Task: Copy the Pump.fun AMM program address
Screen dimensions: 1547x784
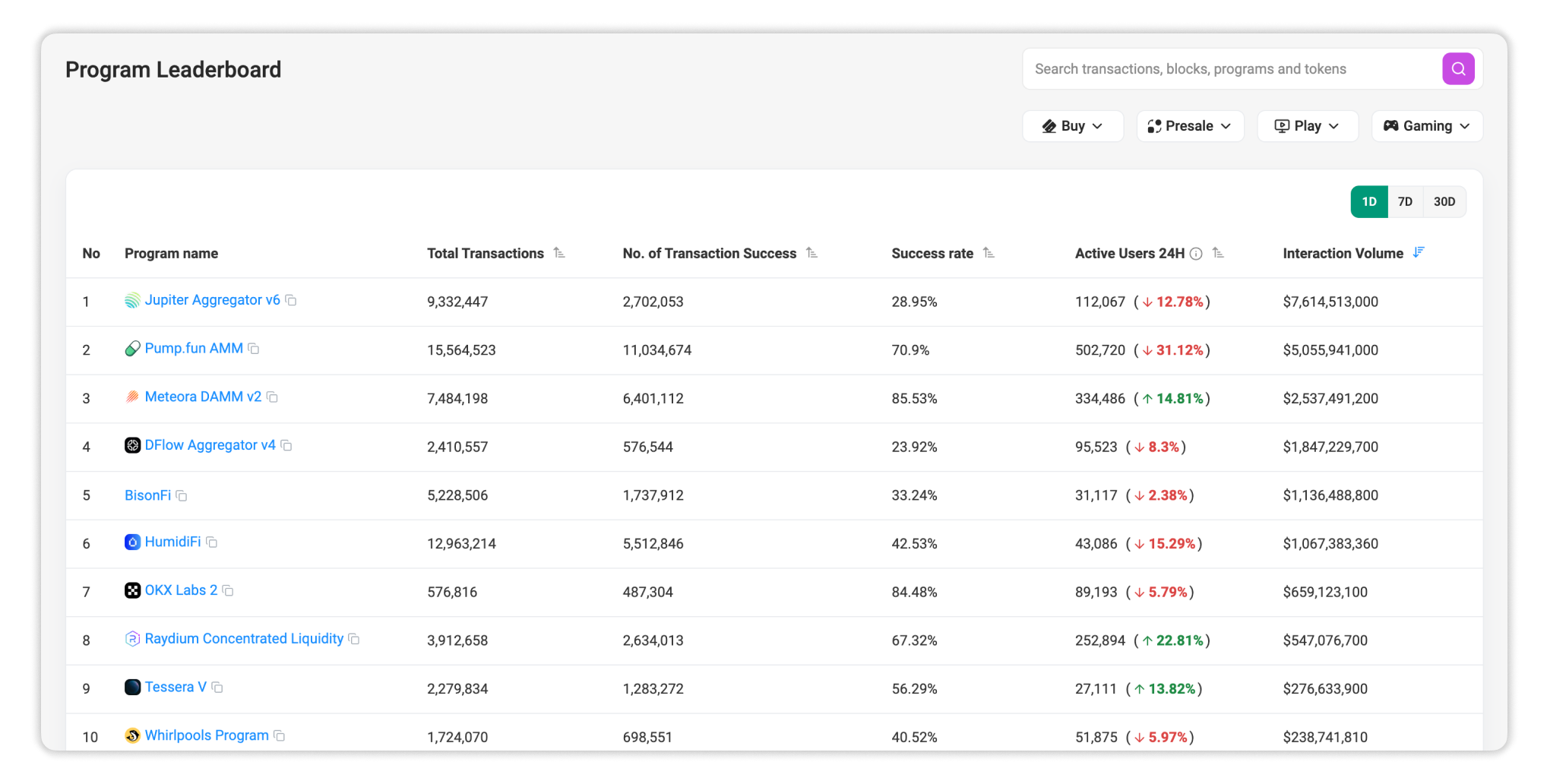Action: (x=255, y=349)
